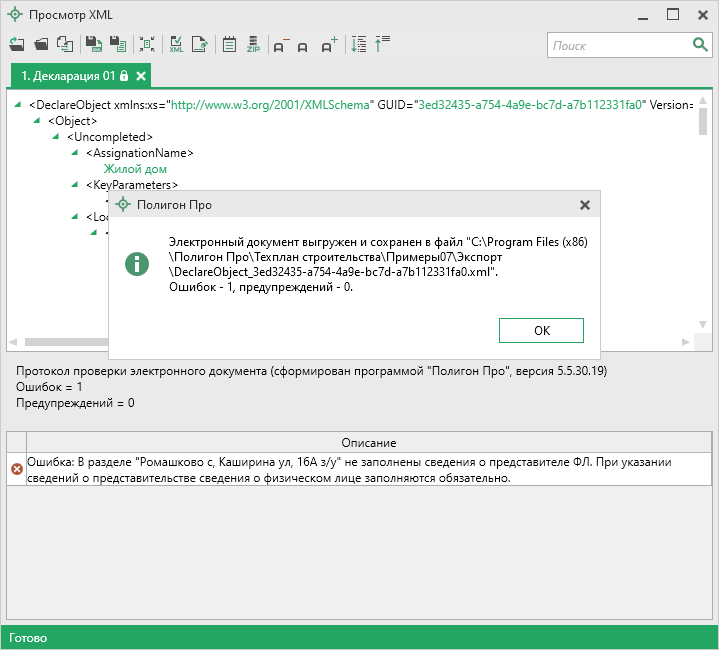Click the collapse all nodes icon
Viewport: 719px width, 650px height.
(x=382, y=45)
